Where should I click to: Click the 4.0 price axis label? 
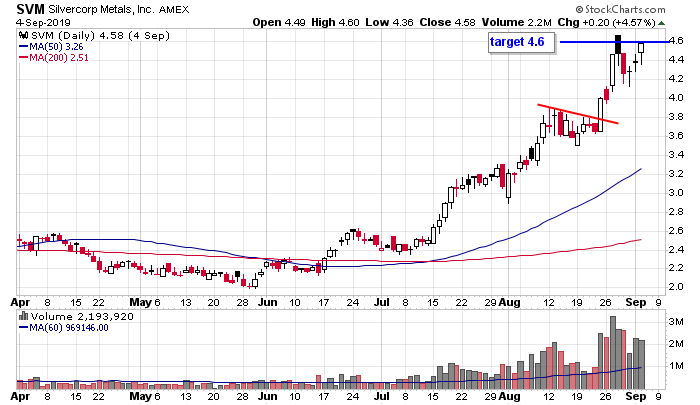pos(676,98)
